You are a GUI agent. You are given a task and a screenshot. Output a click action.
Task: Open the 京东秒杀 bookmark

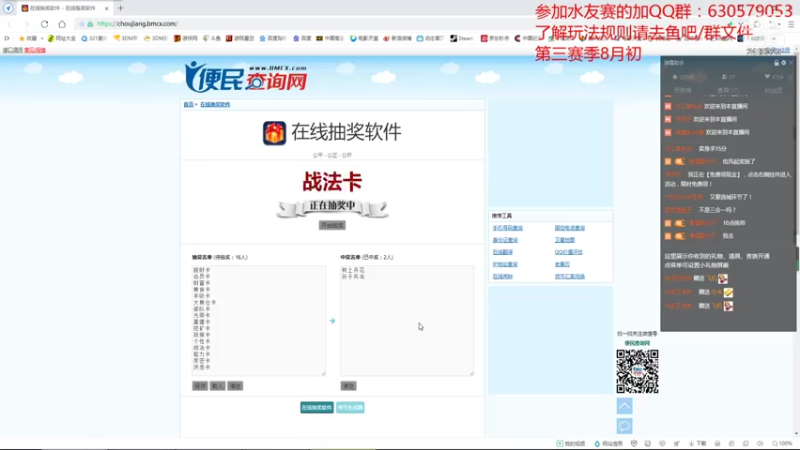[495, 38]
